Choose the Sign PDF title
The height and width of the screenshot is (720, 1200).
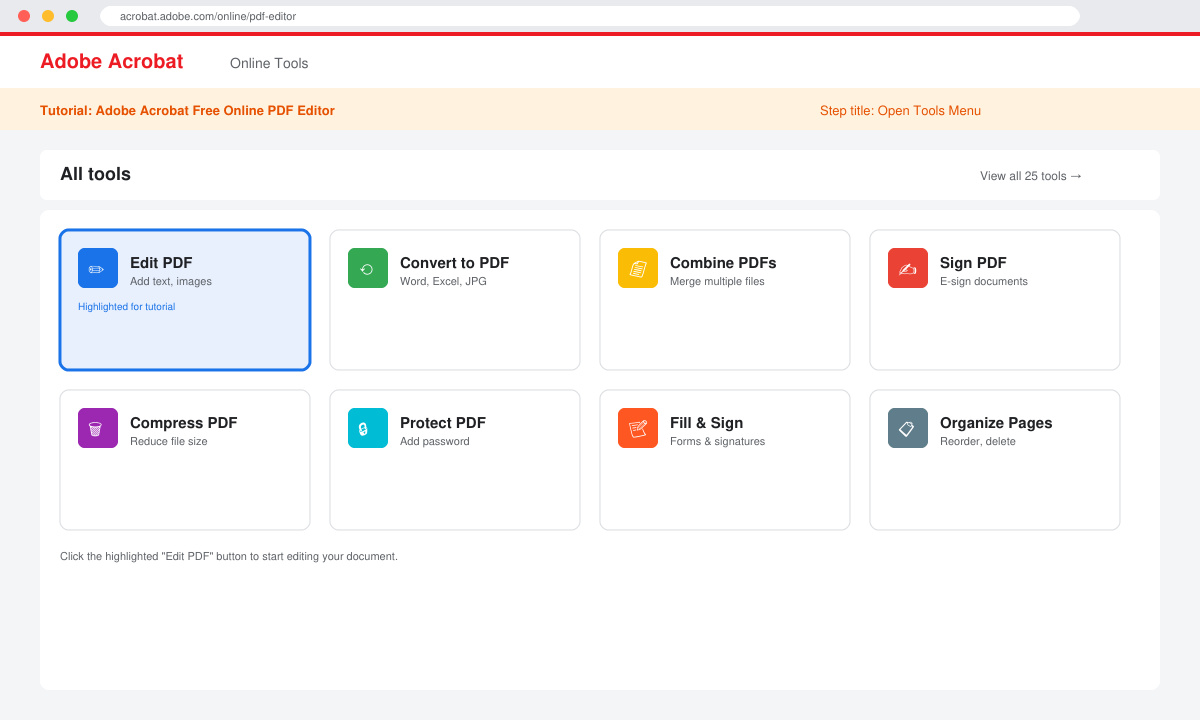pyautogui.click(x=973, y=263)
